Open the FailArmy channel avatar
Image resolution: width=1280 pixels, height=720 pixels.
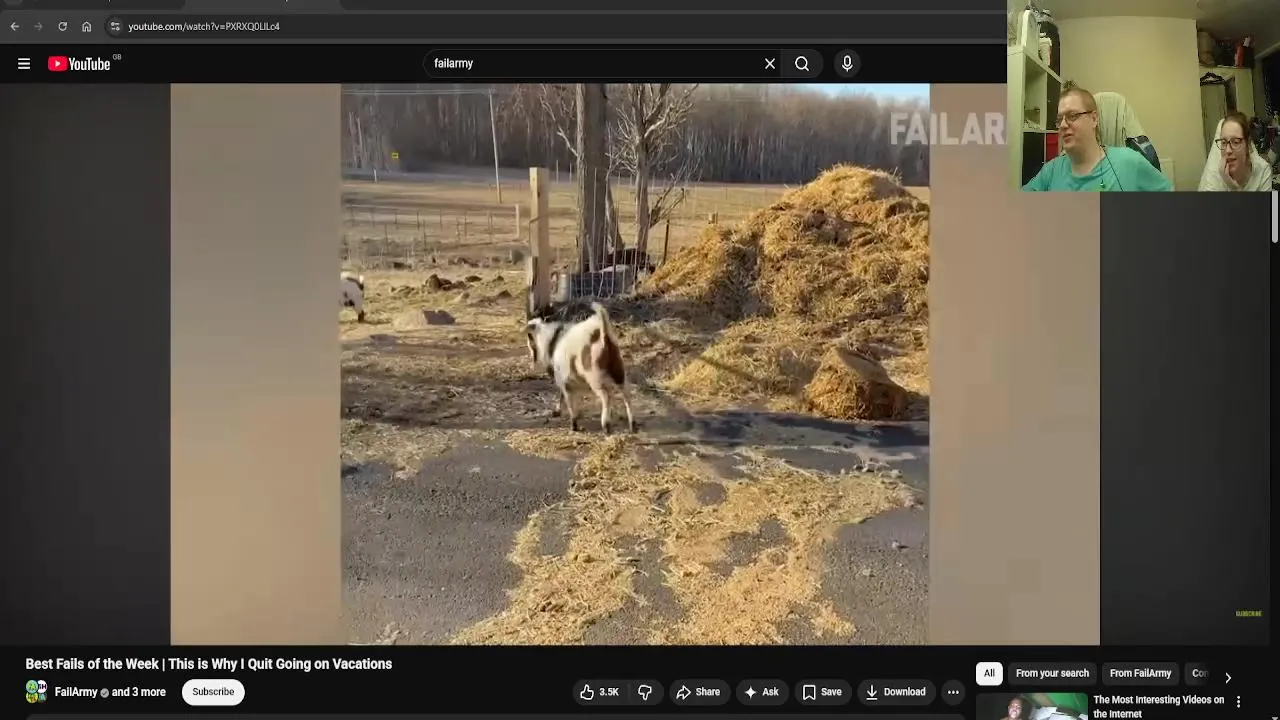click(36, 691)
